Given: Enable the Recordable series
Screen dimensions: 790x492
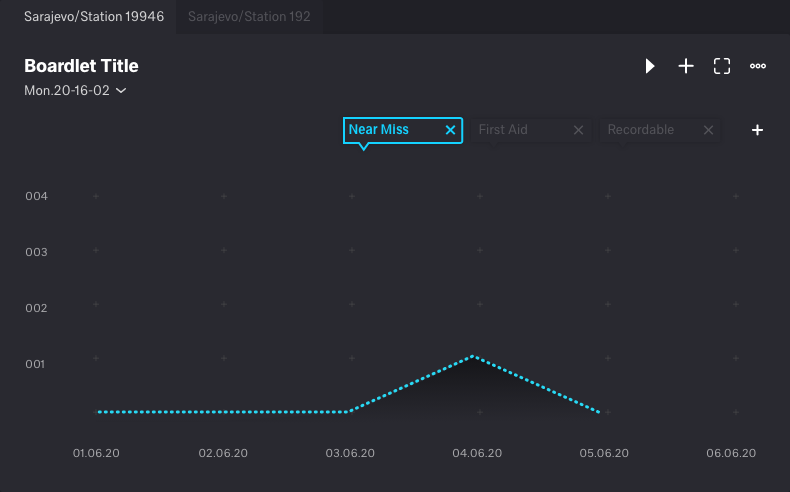Looking at the screenshot, I should coord(641,130).
